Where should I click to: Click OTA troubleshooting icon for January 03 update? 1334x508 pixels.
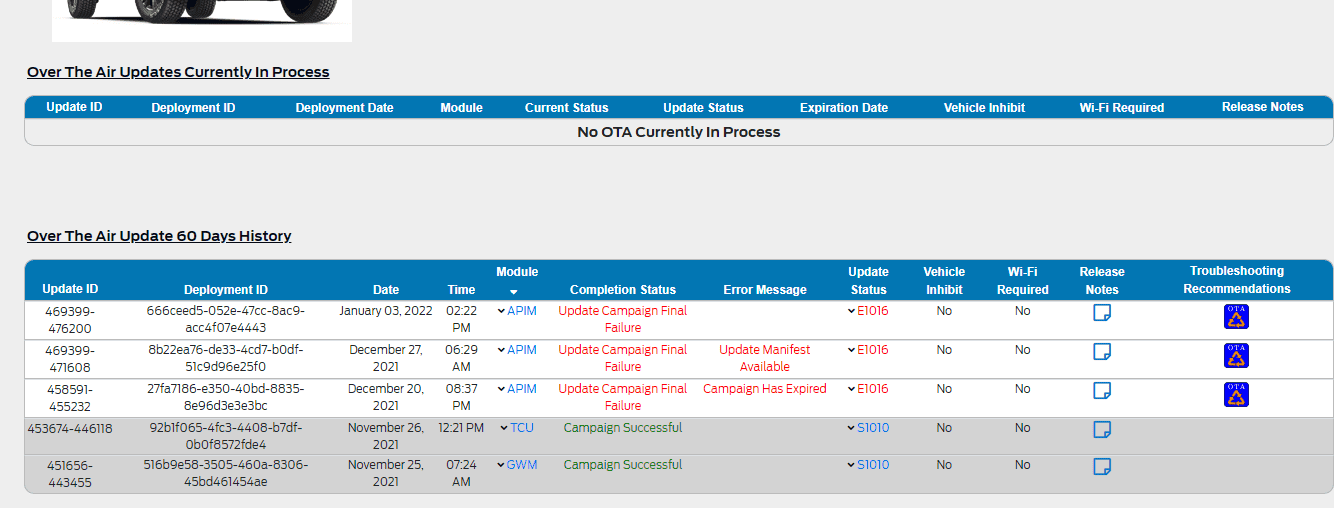1236,317
